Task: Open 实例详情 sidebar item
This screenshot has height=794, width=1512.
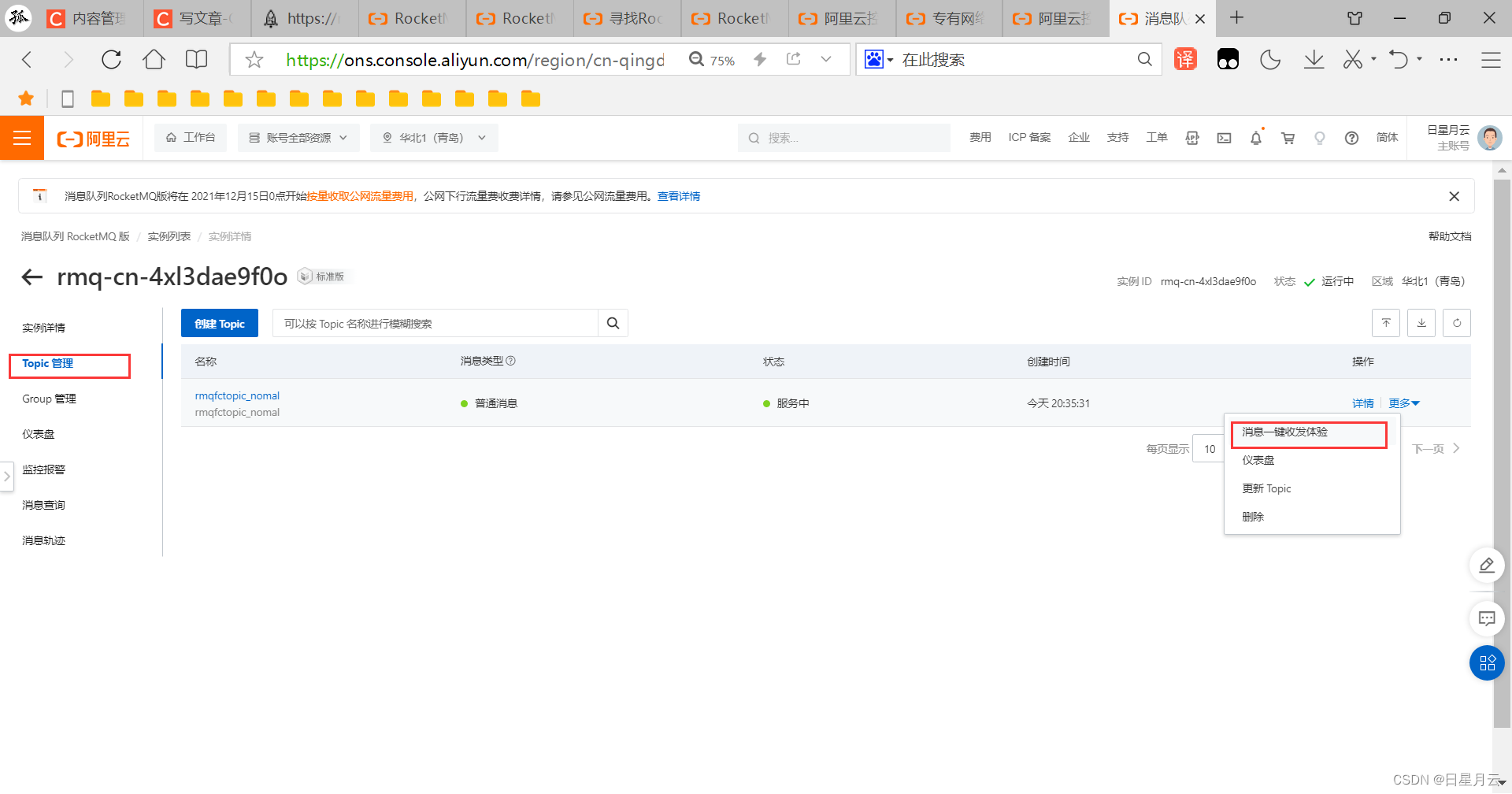Action: pos(43,328)
